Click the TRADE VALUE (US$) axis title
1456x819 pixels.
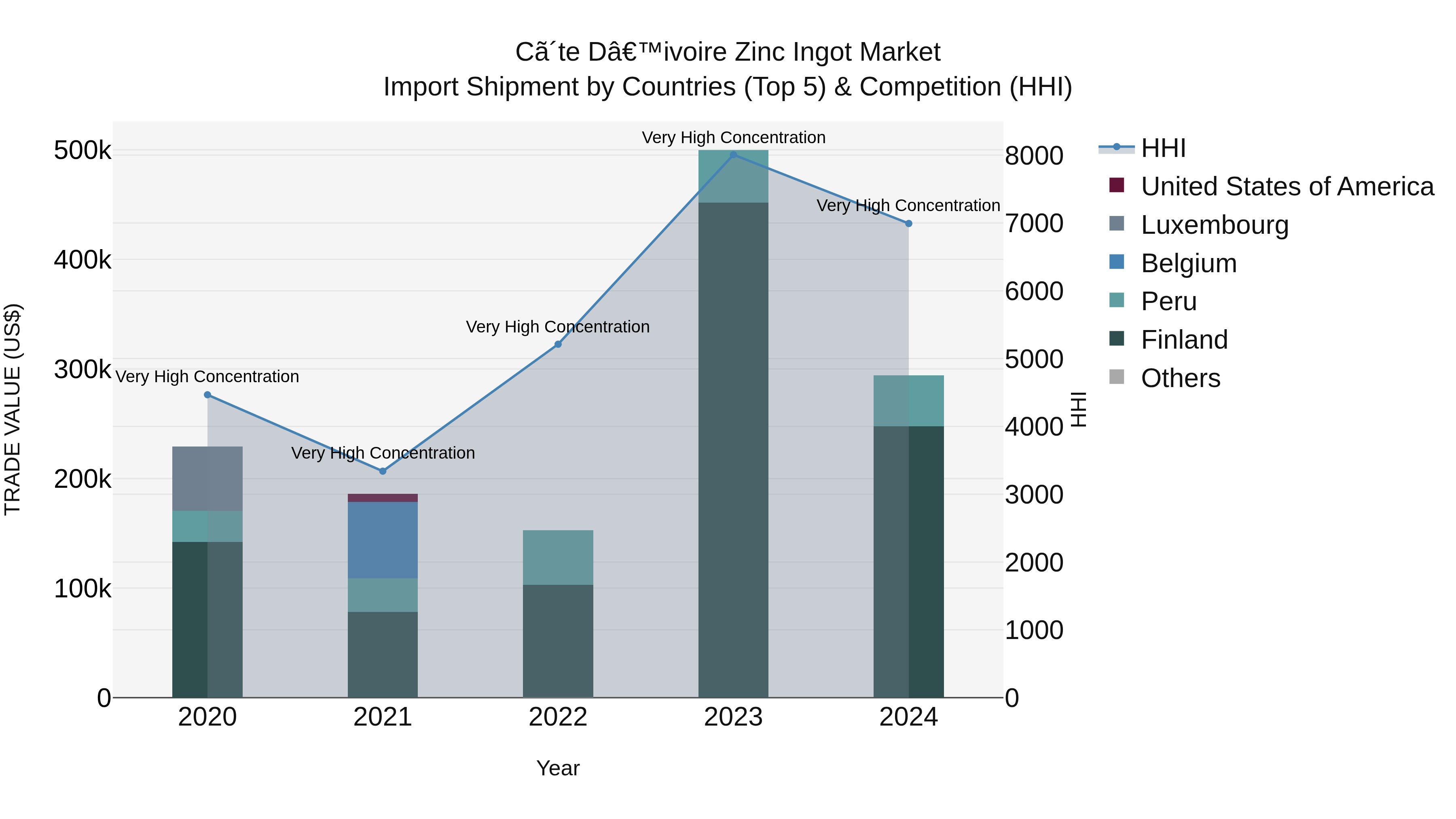[x=13, y=409]
